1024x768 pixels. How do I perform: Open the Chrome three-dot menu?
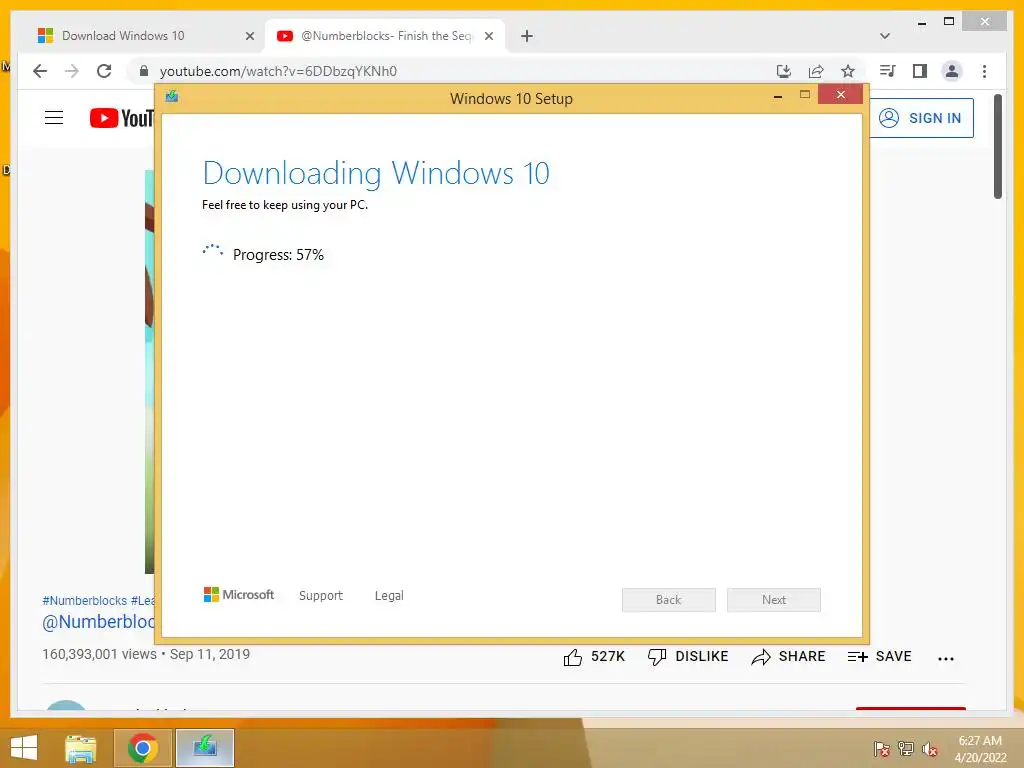[x=984, y=71]
